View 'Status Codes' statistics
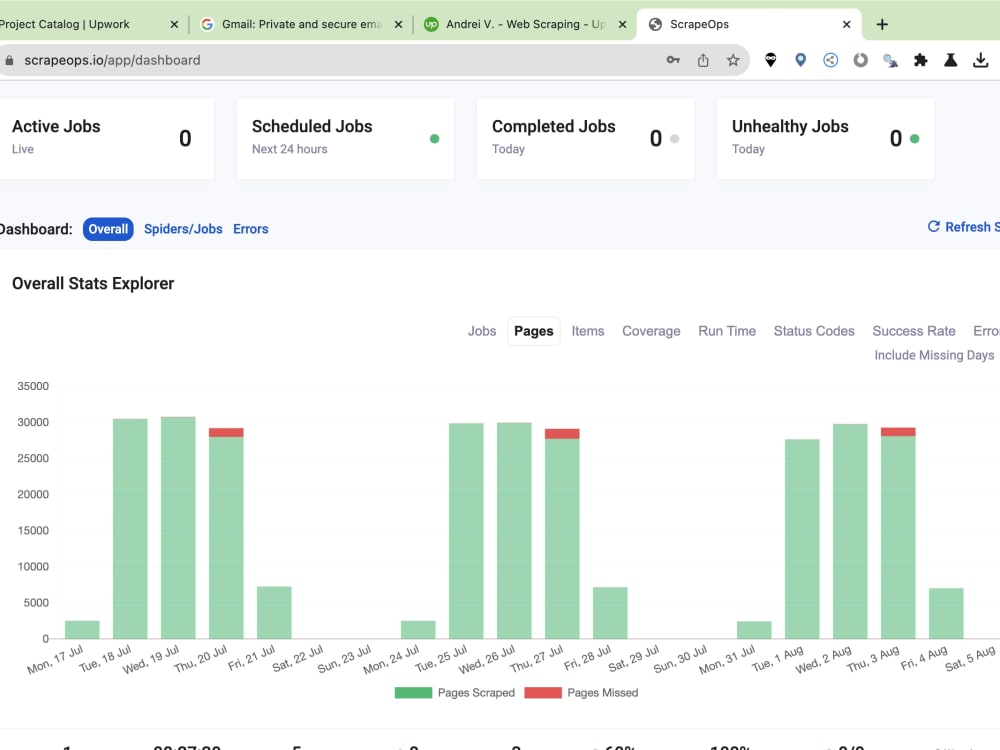The width and height of the screenshot is (1000, 750). coord(814,331)
